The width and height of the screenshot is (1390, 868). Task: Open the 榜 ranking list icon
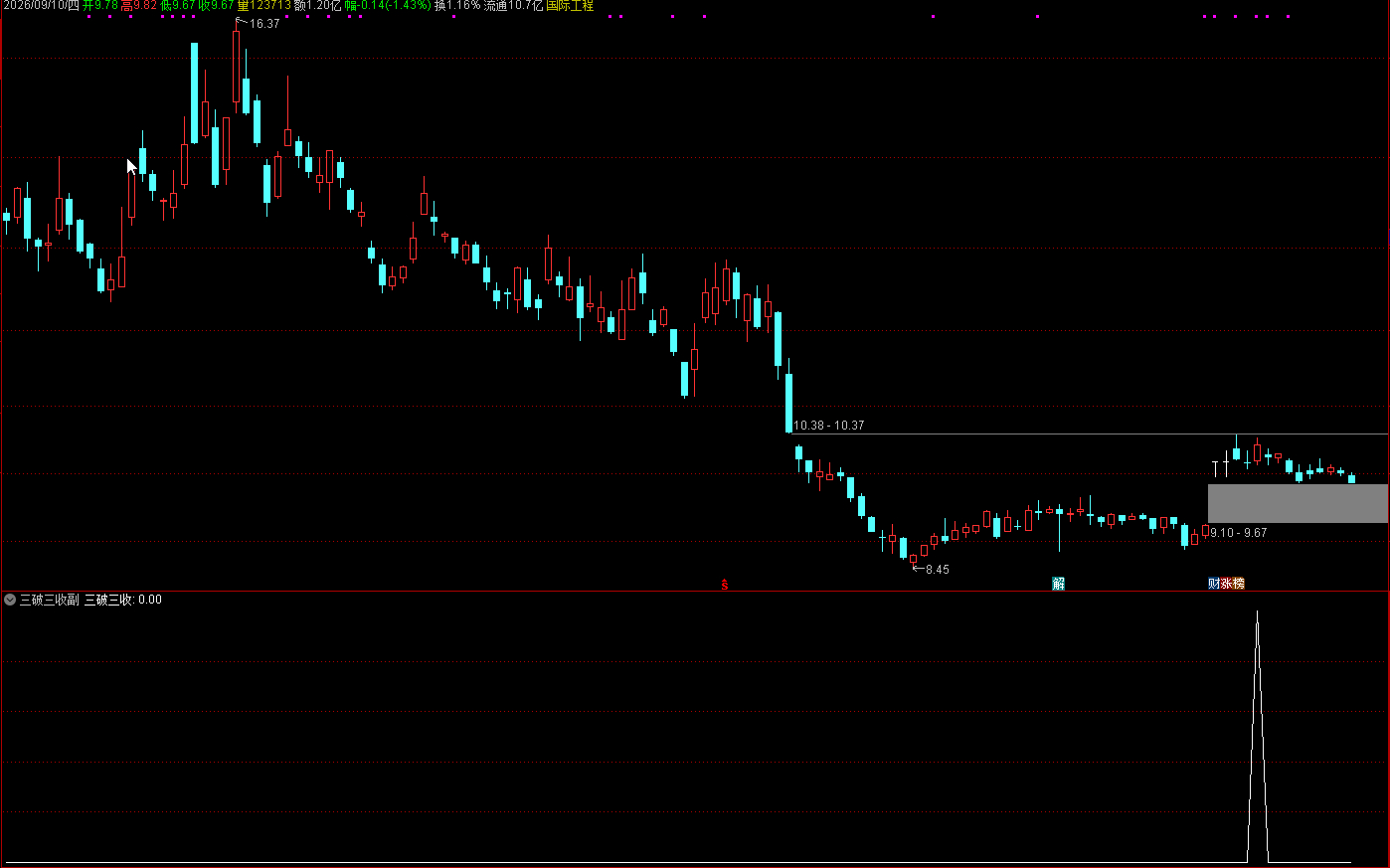click(1239, 584)
